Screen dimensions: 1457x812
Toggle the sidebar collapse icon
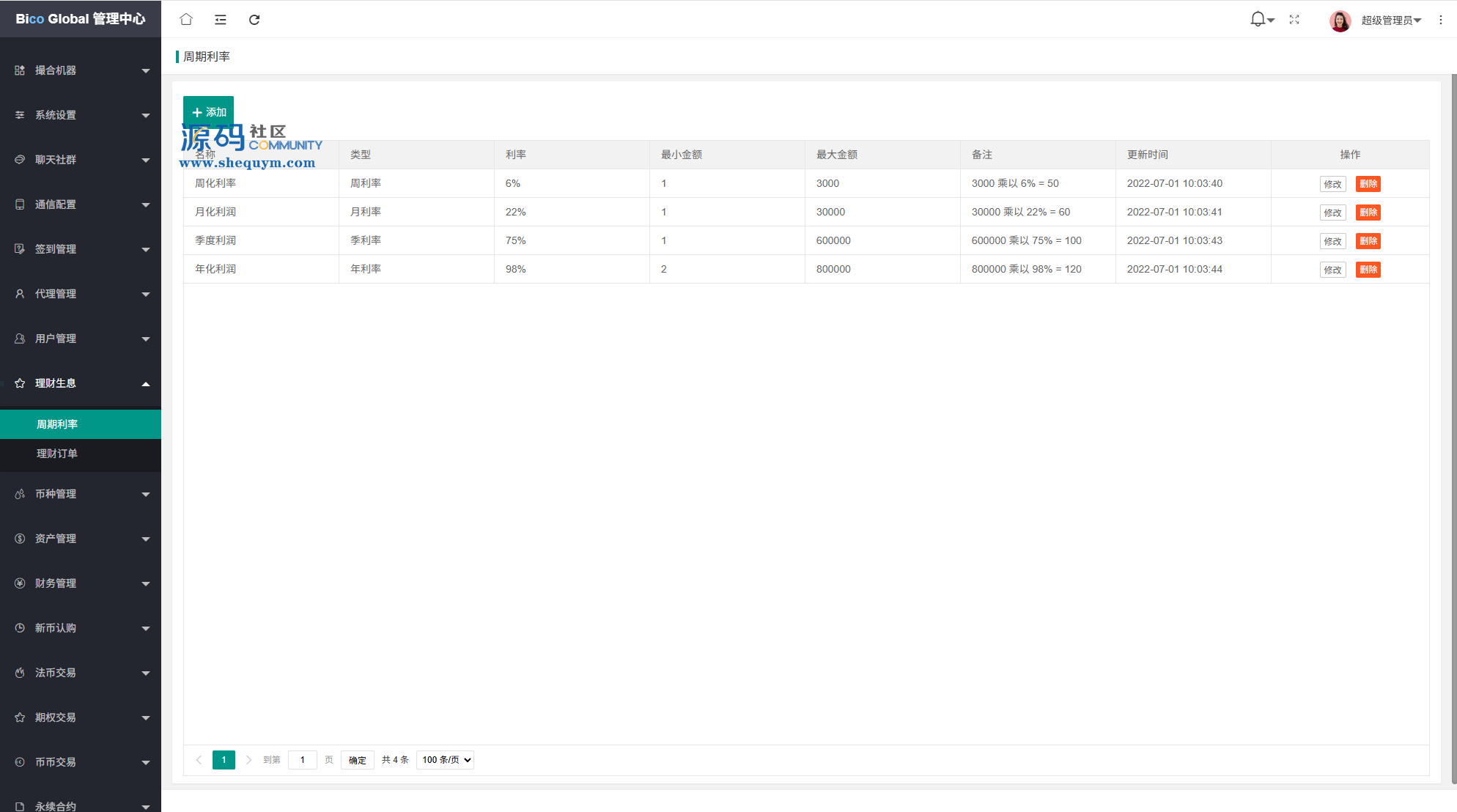220,20
